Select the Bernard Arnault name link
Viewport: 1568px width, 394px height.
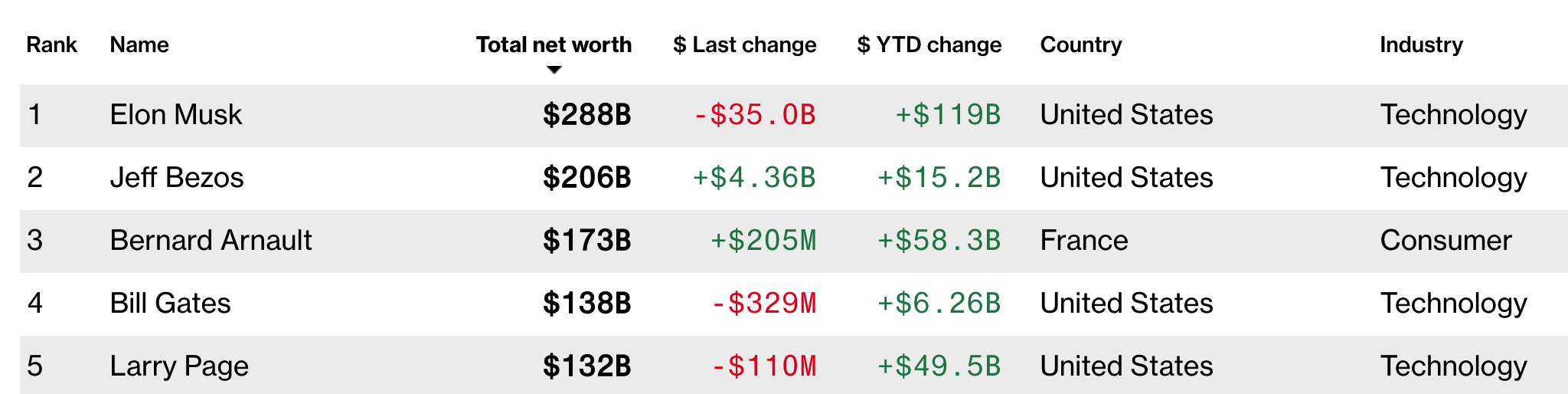pyautogui.click(x=211, y=241)
